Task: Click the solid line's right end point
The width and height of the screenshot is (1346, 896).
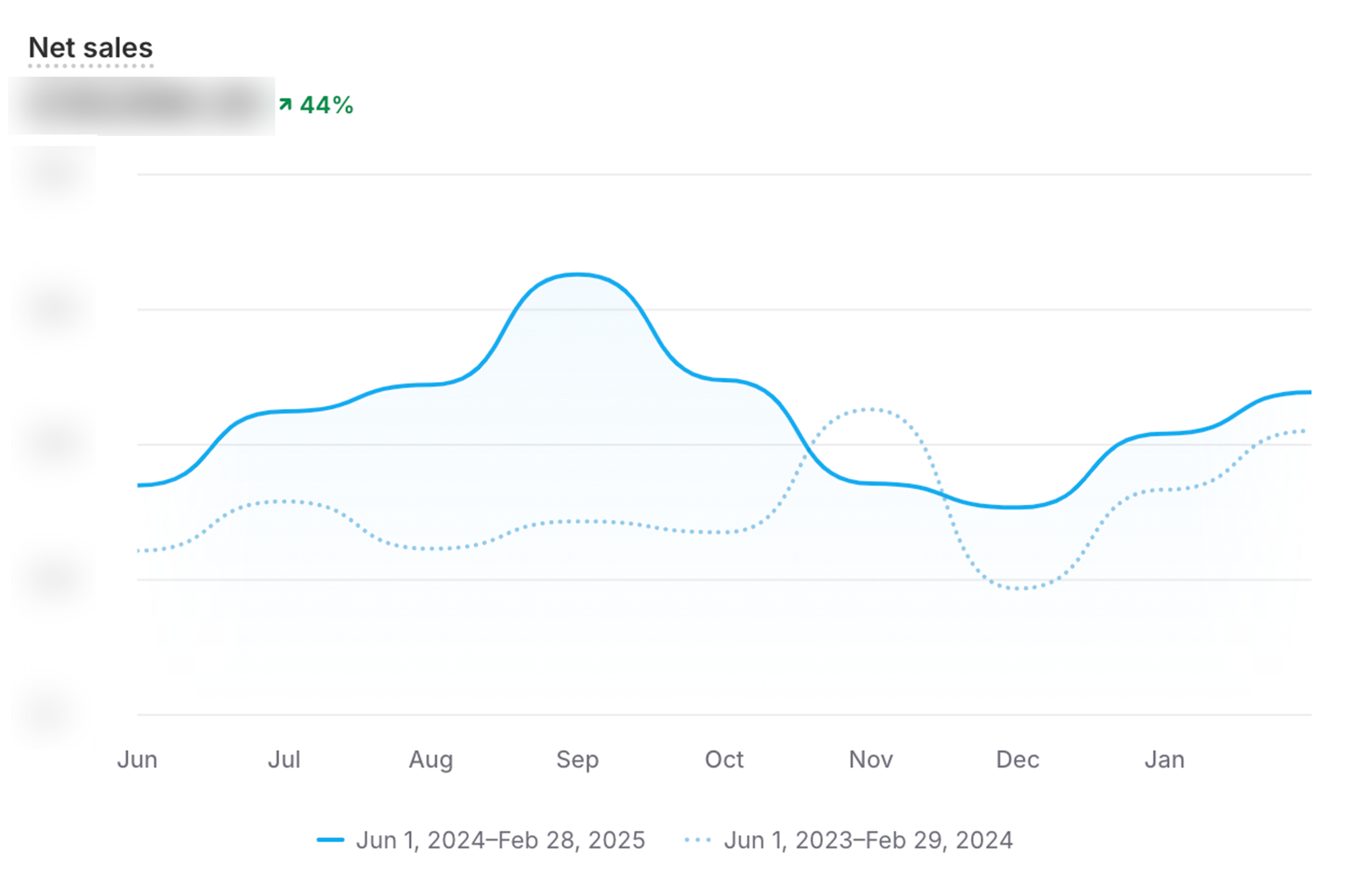Action: coord(1309,392)
